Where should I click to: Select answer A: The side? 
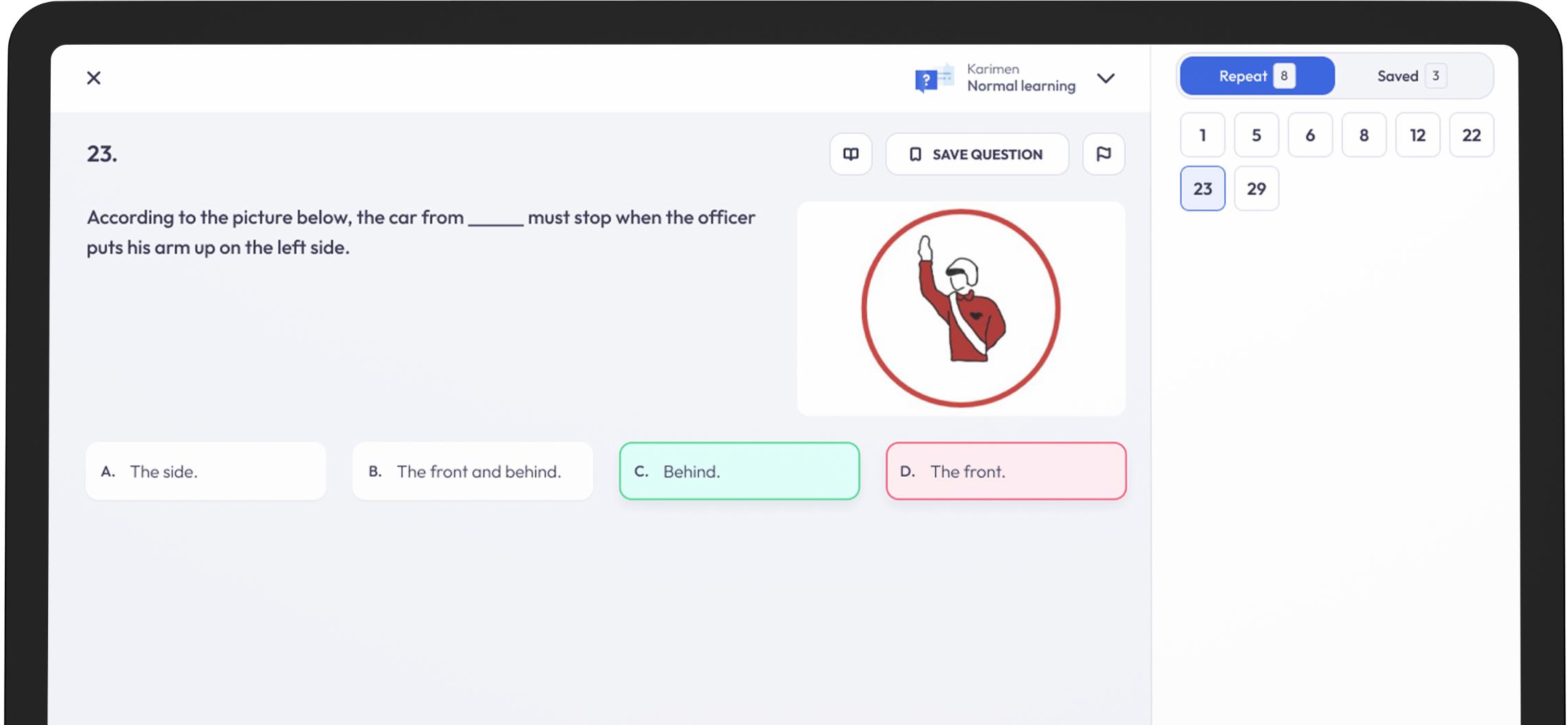click(205, 471)
